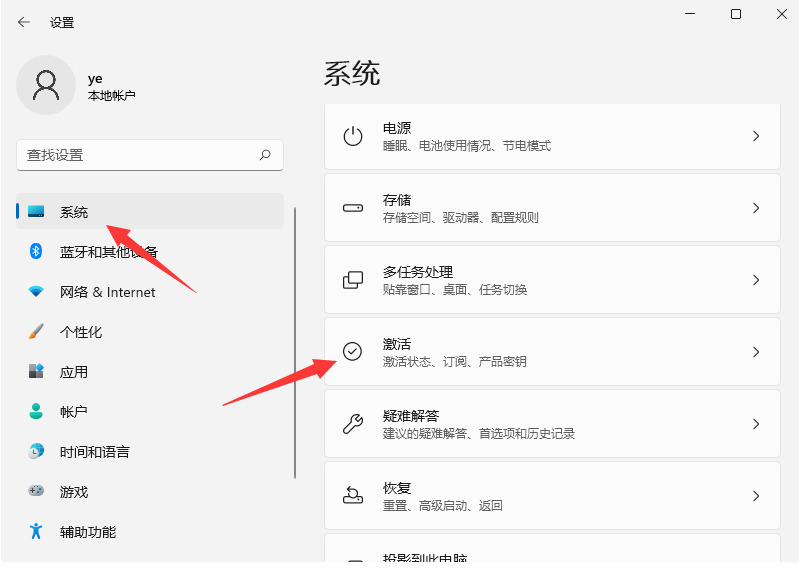
Task: Click the 激活 checkmark circle icon
Action: [x=353, y=351]
